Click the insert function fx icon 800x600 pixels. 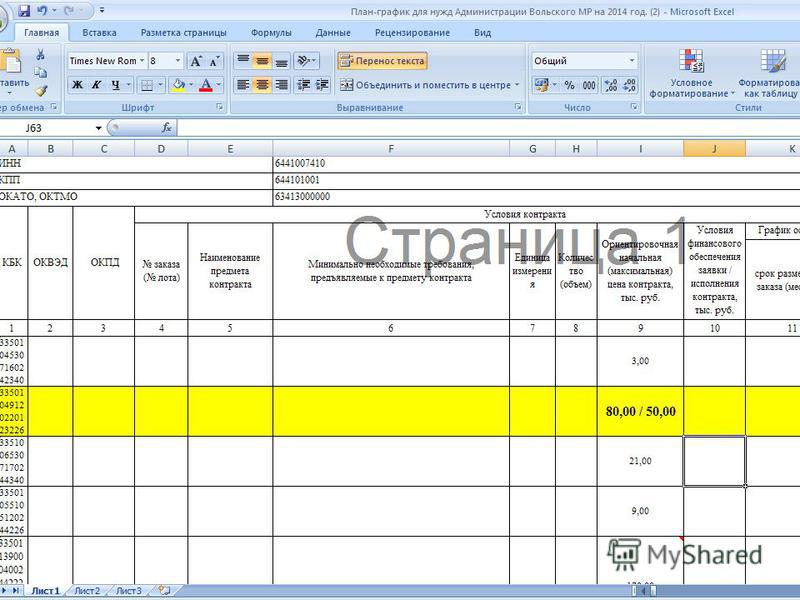tap(167, 128)
